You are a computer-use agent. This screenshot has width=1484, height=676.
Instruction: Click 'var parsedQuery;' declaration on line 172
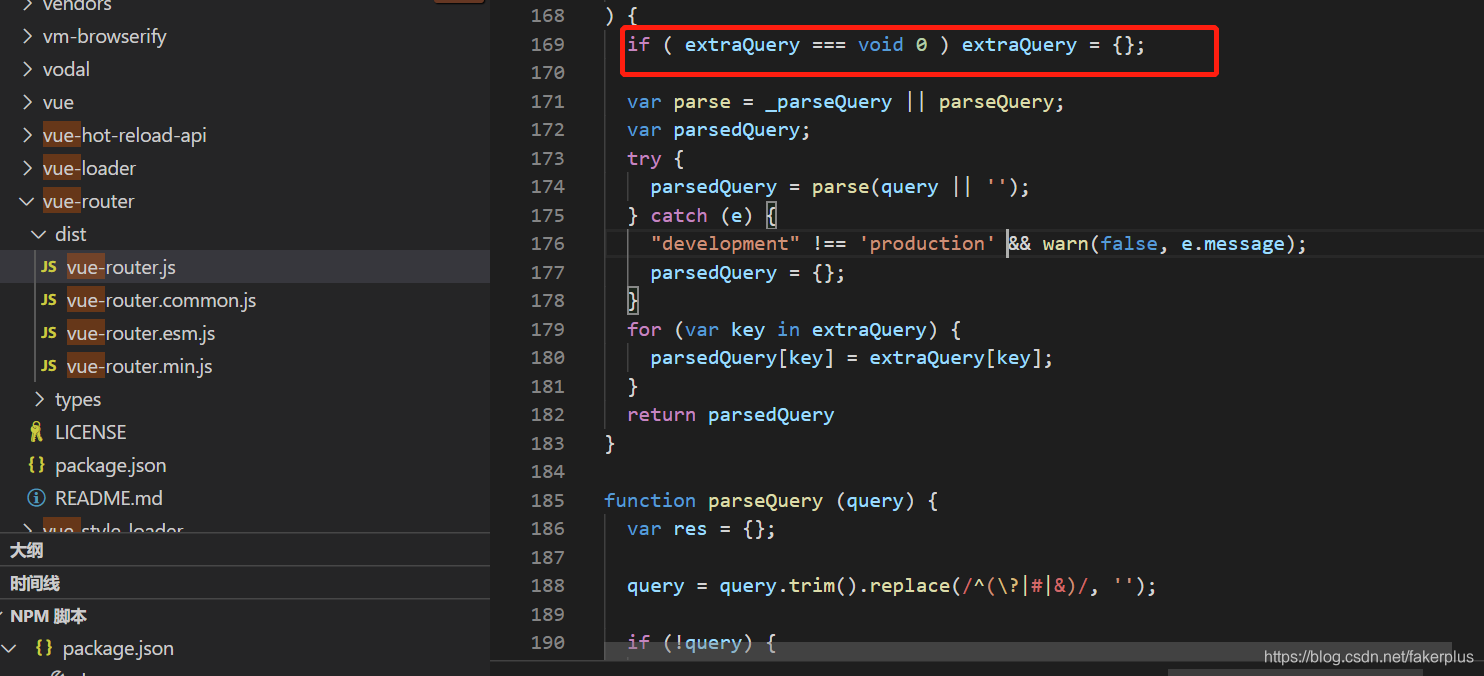[x=719, y=130]
